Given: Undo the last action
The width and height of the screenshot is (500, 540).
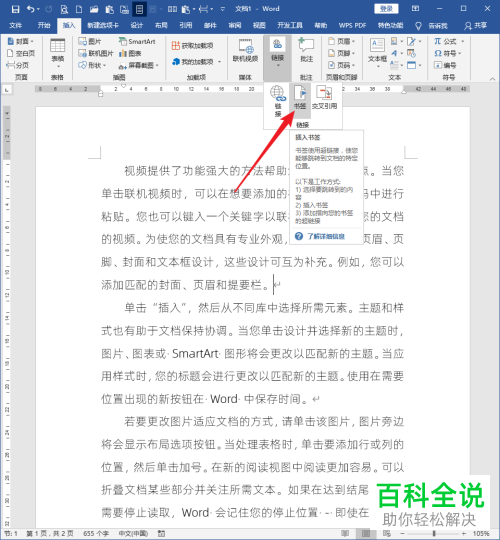Looking at the screenshot, I should click(x=31, y=9).
